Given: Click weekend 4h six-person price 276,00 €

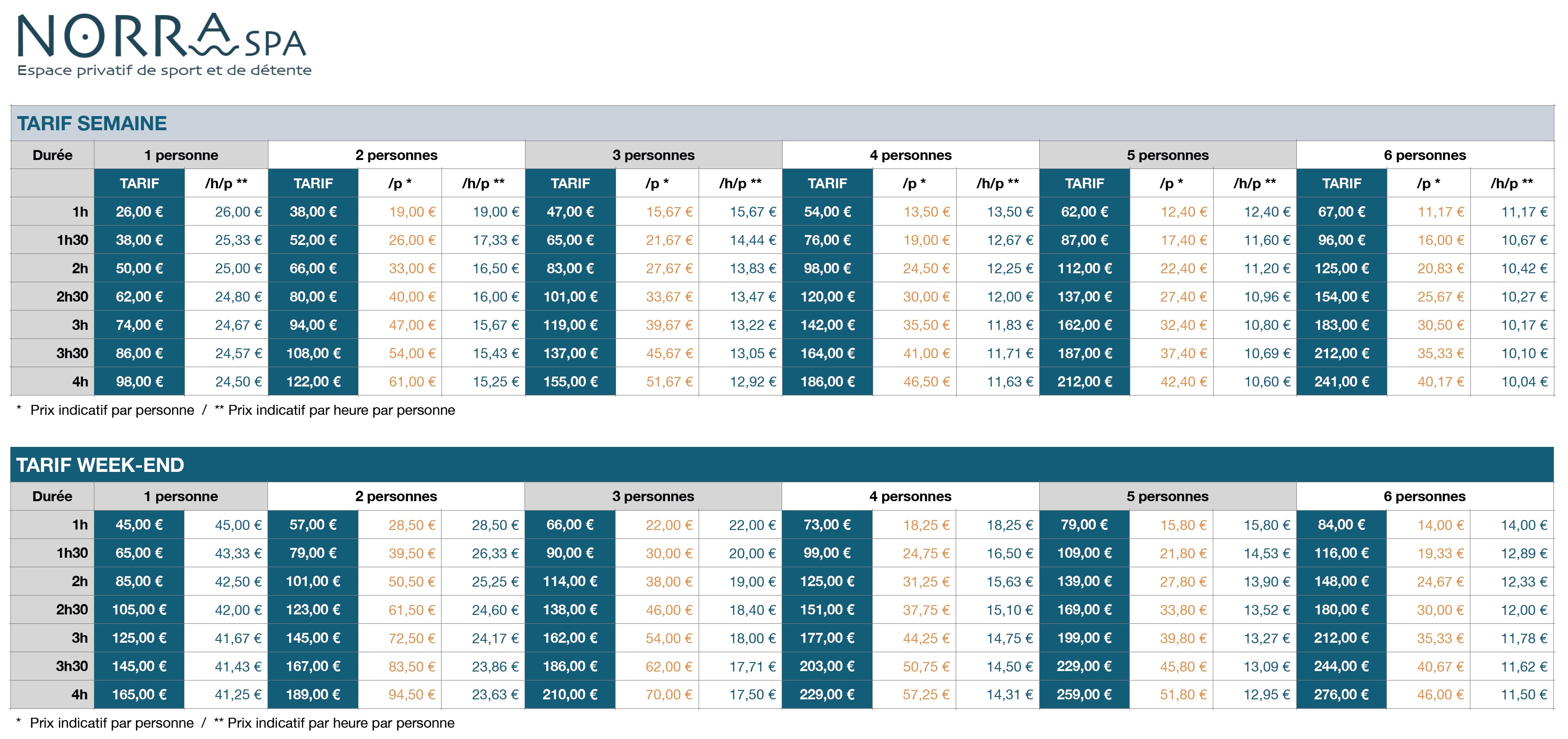Looking at the screenshot, I should (1341, 695).
